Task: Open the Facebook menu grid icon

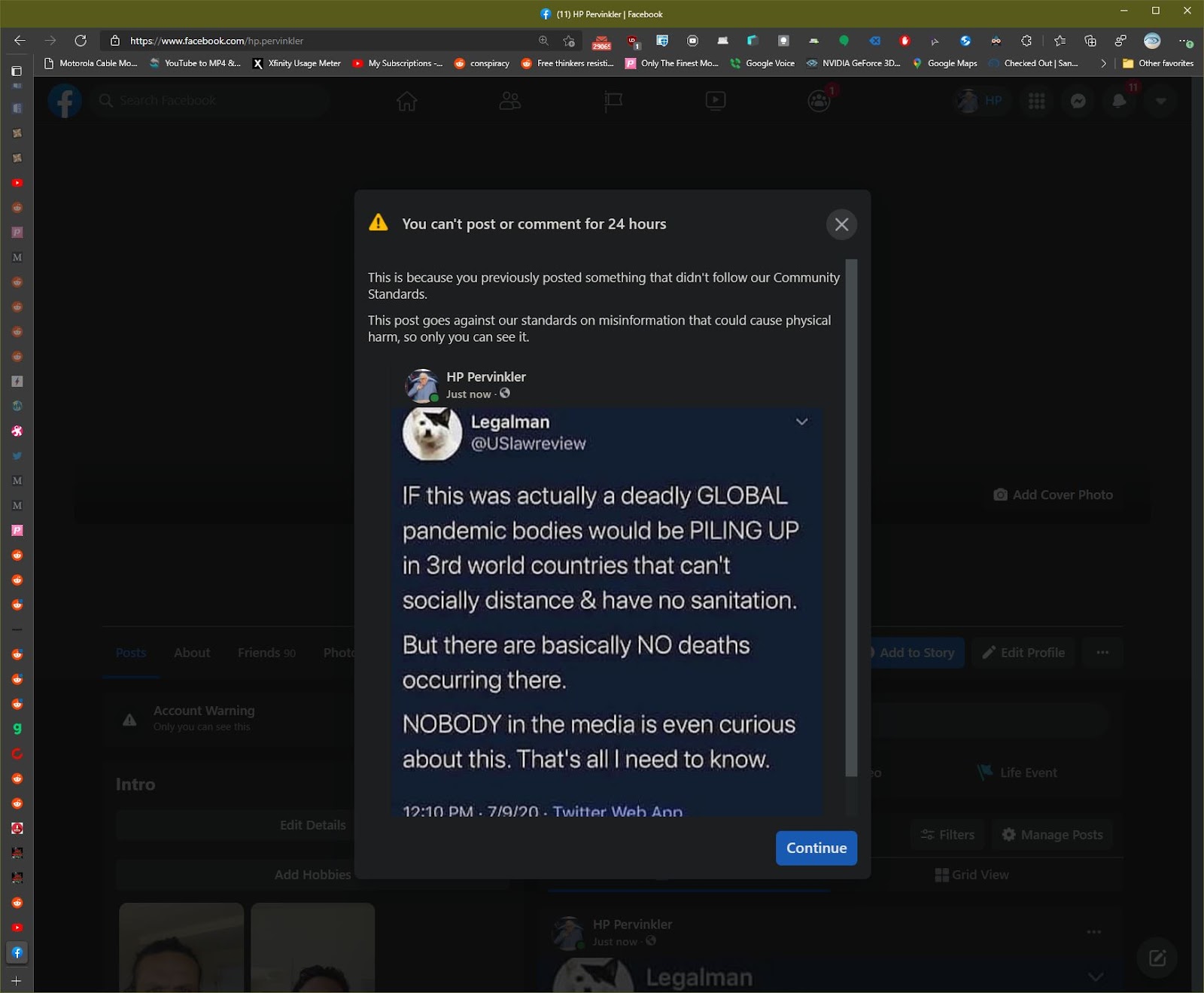Action: [1037, 101]
